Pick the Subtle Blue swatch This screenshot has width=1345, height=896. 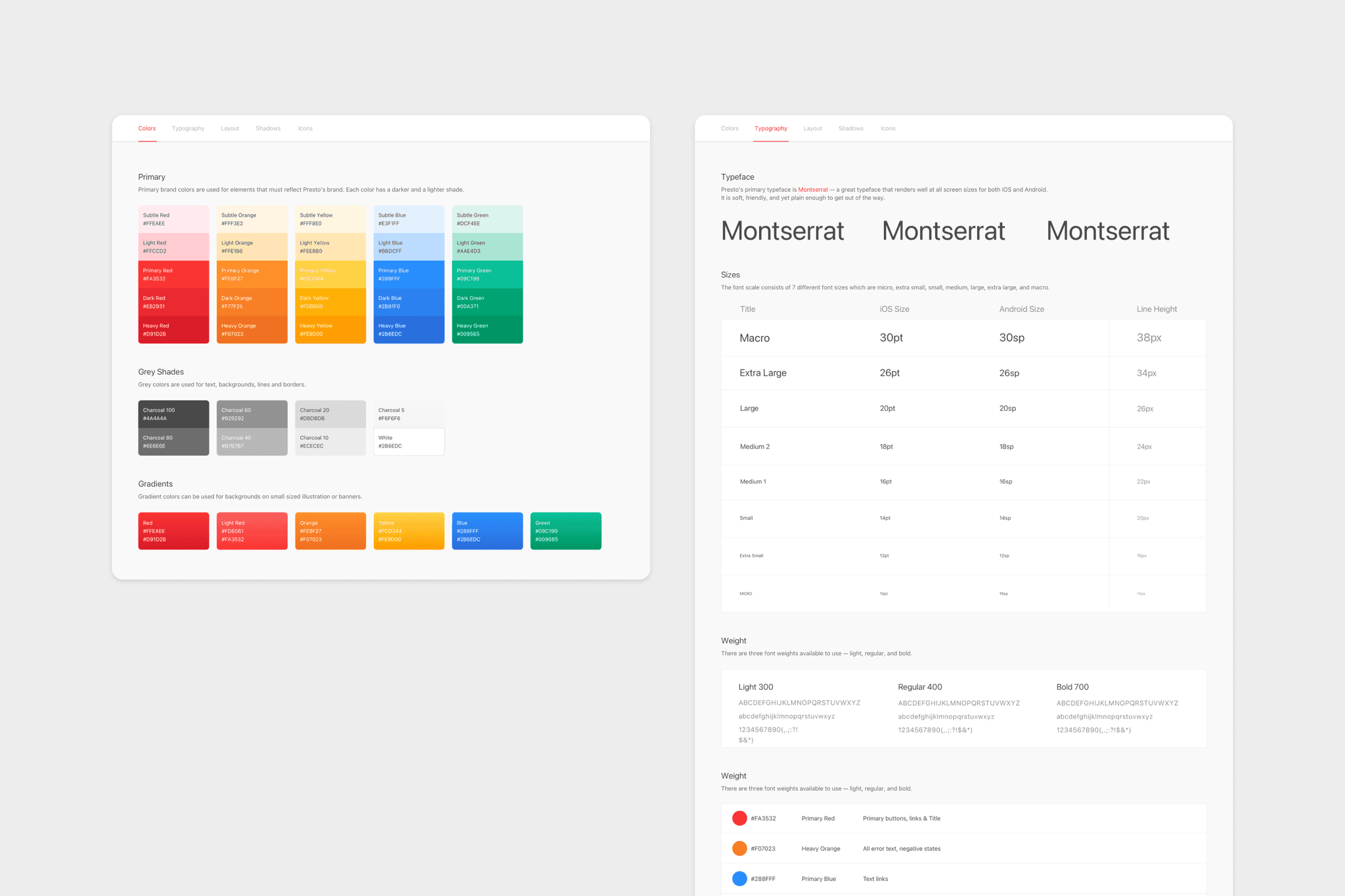click(409, 219)
